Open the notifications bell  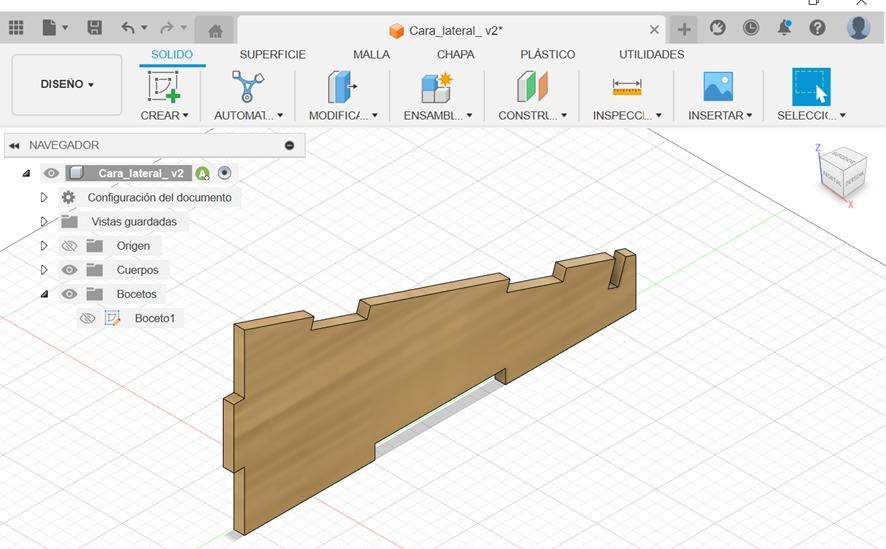point(784,28)
